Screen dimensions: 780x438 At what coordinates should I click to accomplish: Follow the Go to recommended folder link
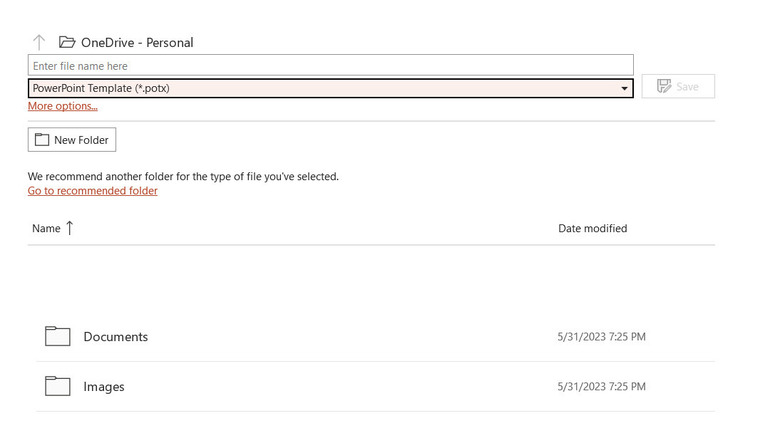click(92, 191)
